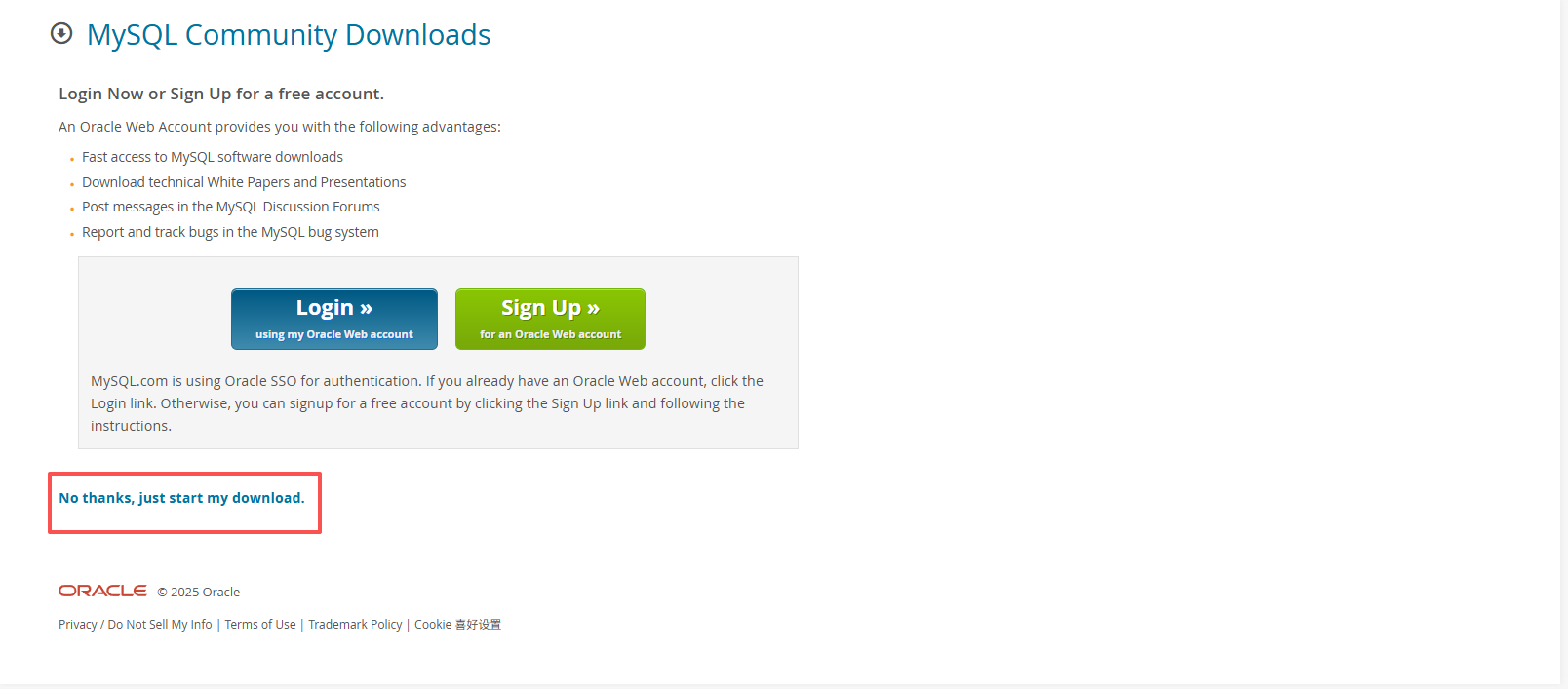Screen dimensions: 1568x689
Task: Click the © 2025 Oracle copyright text
Action: 199,593
